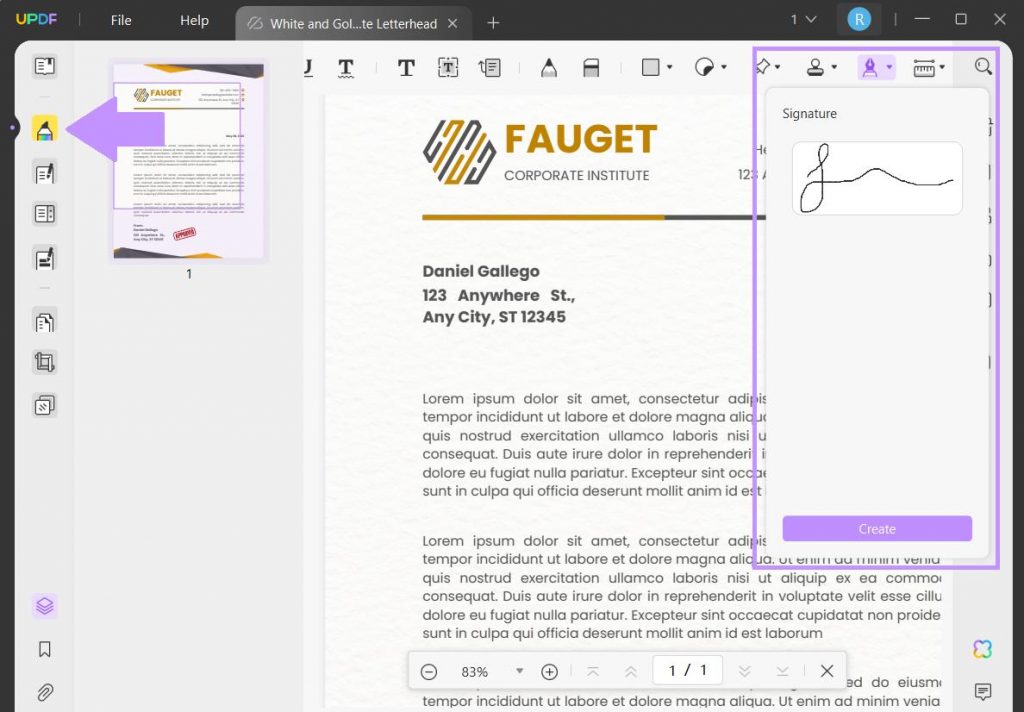The height and width of the screenshot is (712, 1024).
Task: Select the Eraser tool
Action: click(591, 66)
